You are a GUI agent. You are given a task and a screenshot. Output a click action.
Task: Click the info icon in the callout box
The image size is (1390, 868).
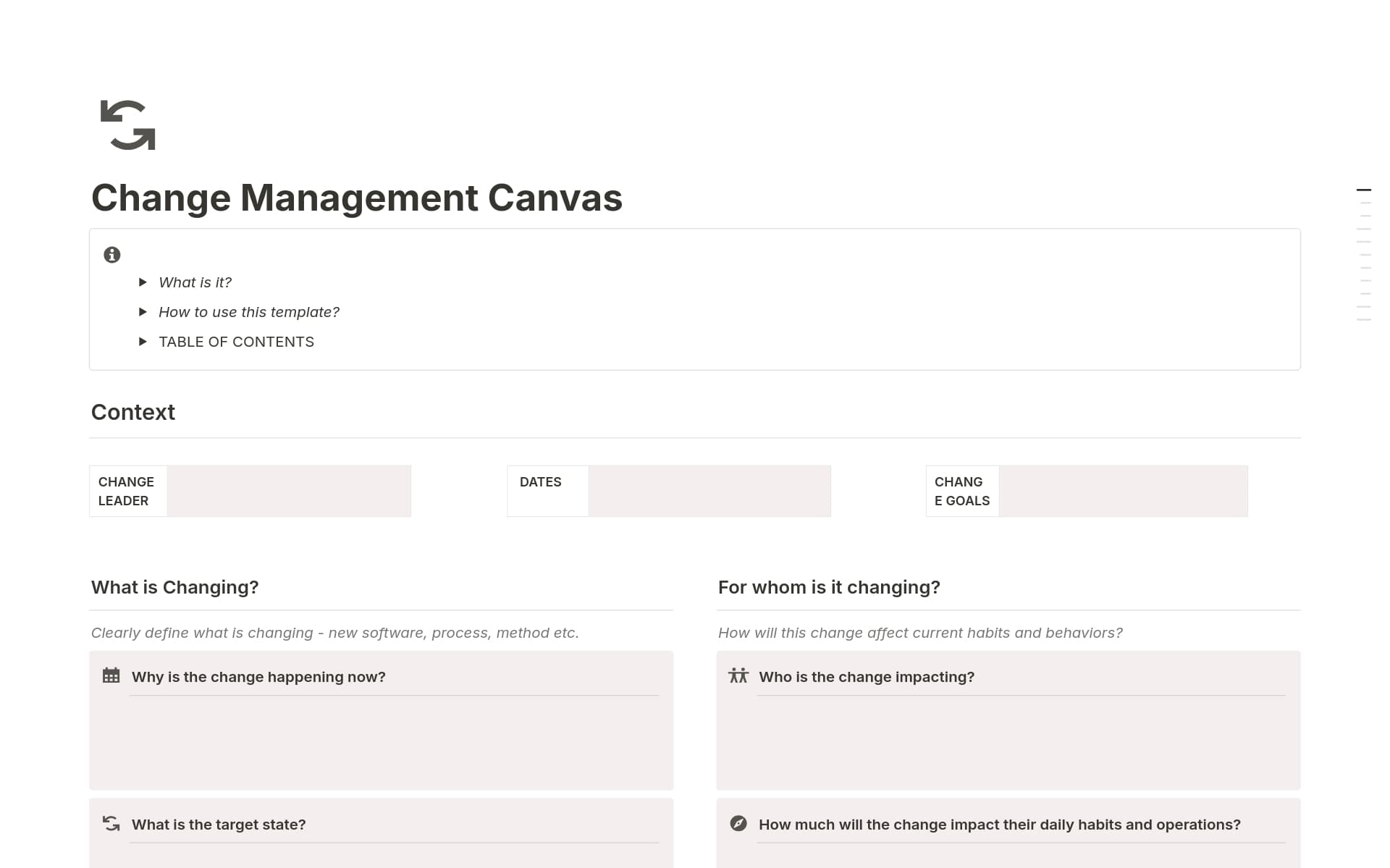point(111,255)
